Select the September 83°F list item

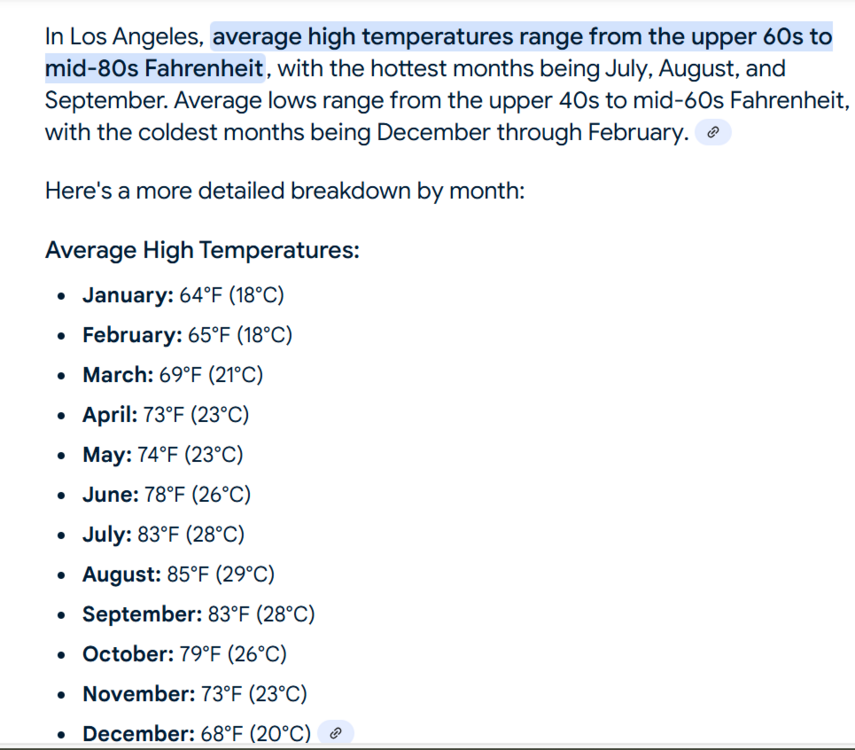point(198,614)
